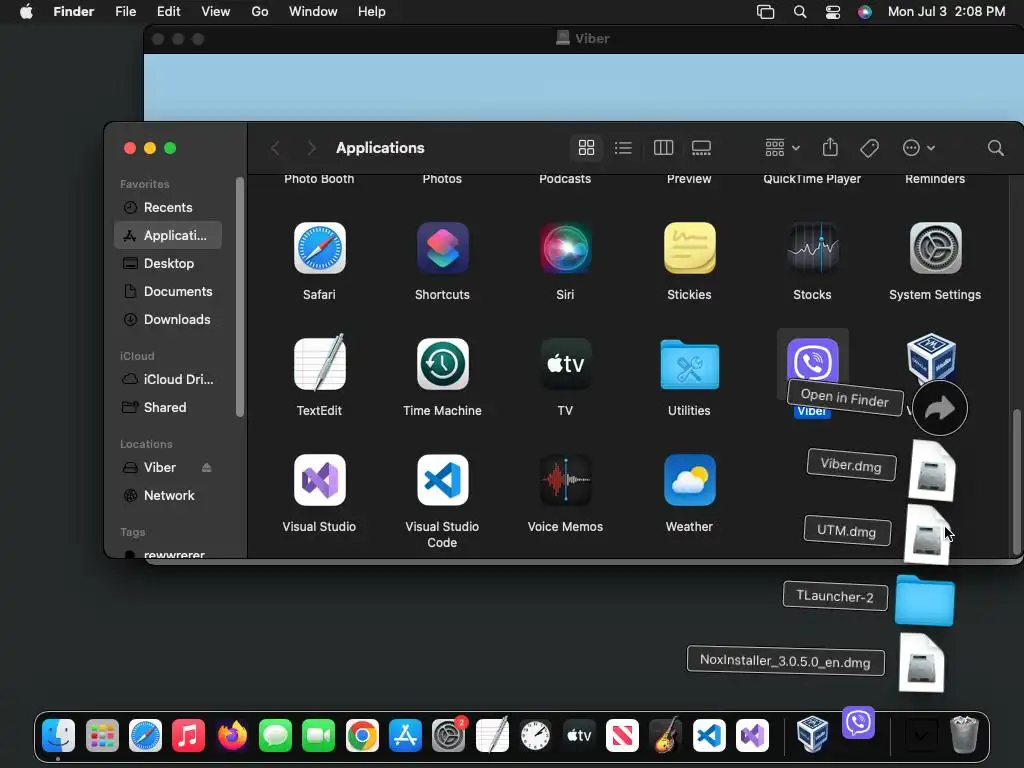The width and height of the screenshot is (1024, 768).
Task: Select the Stickies app icon
Action: [689, 248]
